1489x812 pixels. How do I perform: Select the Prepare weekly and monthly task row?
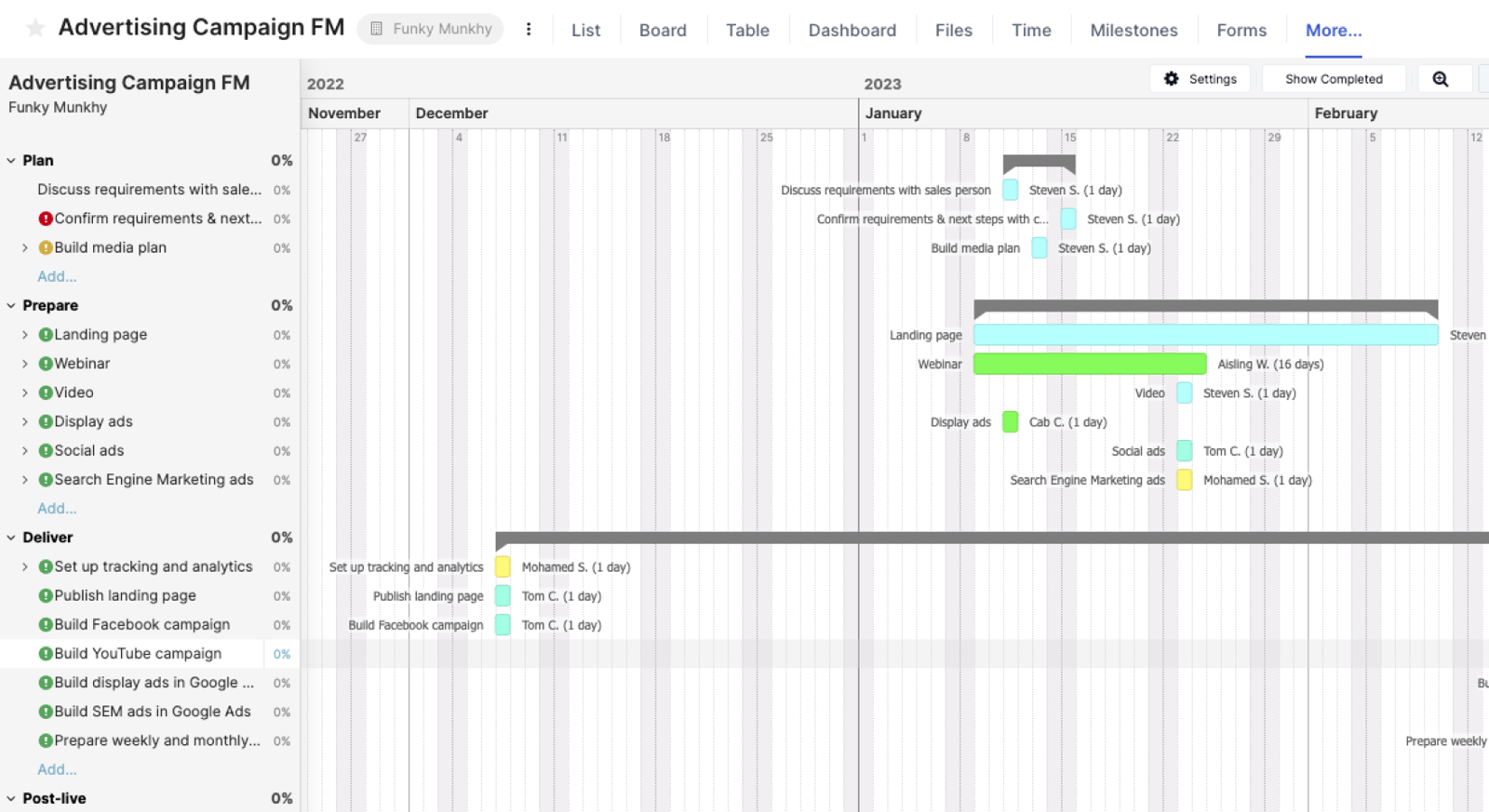[150, 740]
